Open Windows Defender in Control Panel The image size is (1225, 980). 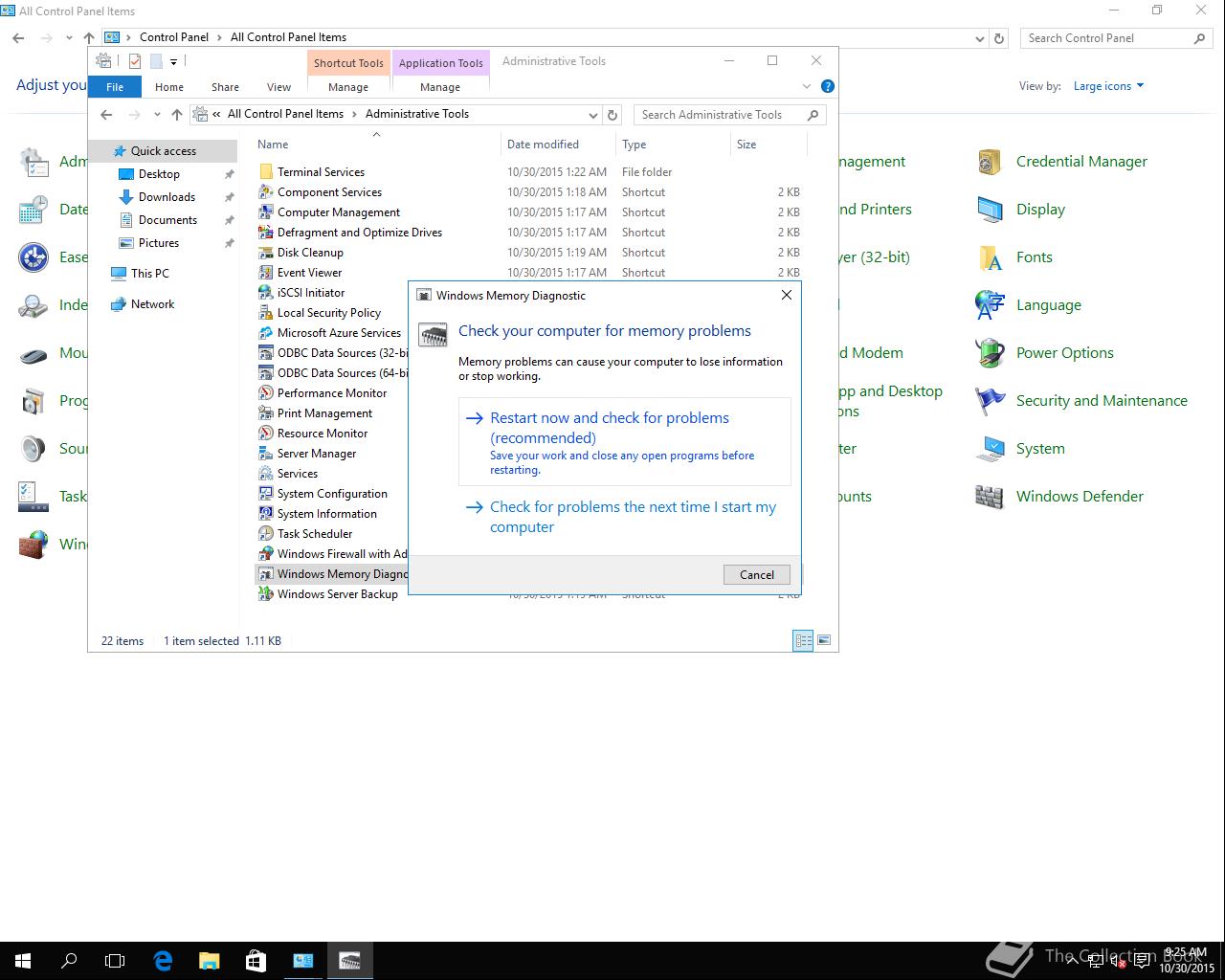tap(1060, 497)
